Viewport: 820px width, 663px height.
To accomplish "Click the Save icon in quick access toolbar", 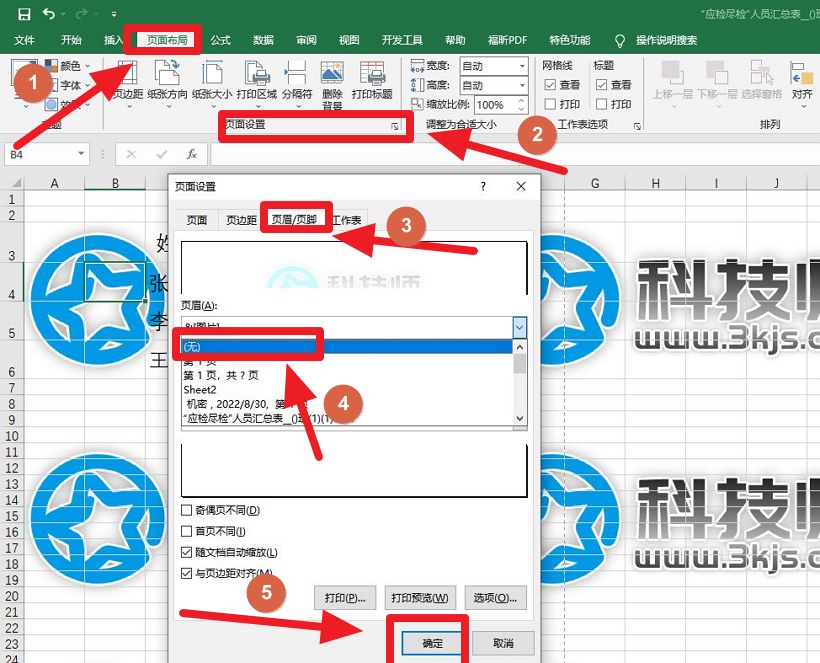I will (x=24, y=14).
